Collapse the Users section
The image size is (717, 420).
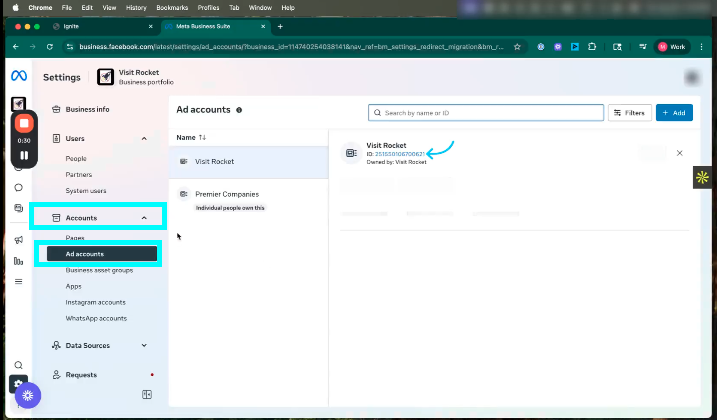point(144,138)
